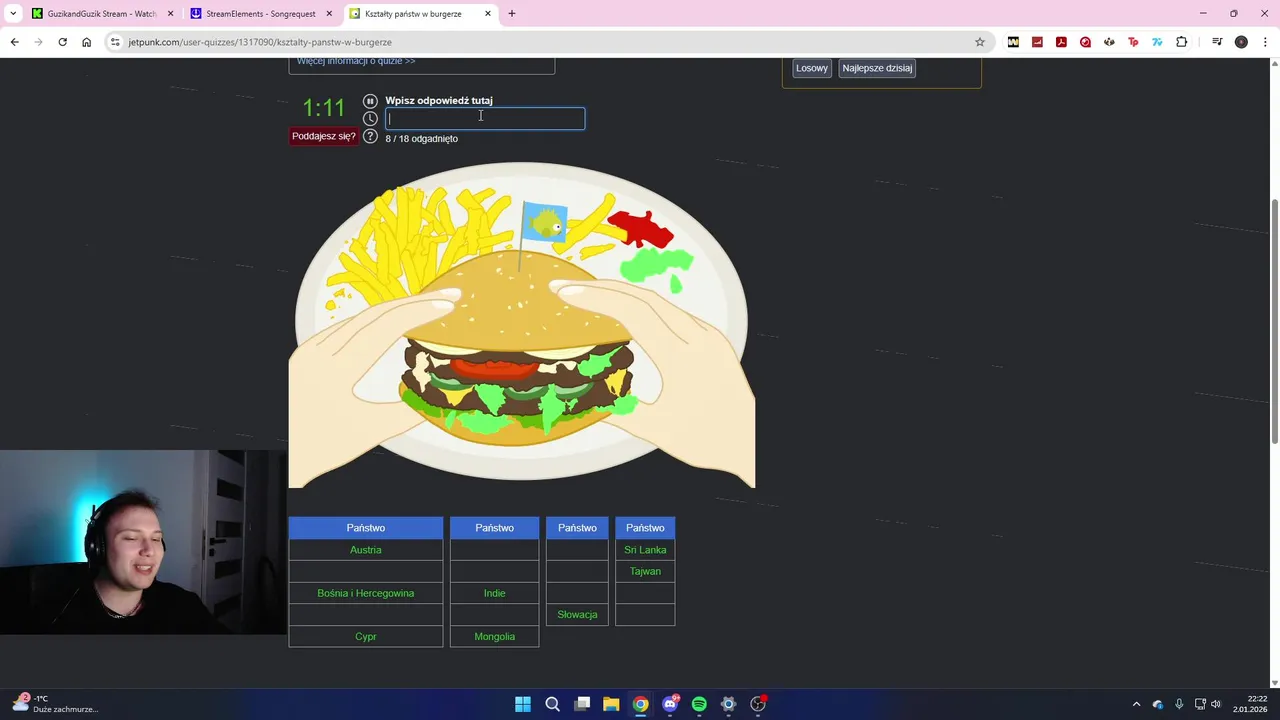Click the Słowacja answer cell
The width and height of the screenshot is (1280, 720).
577,615
